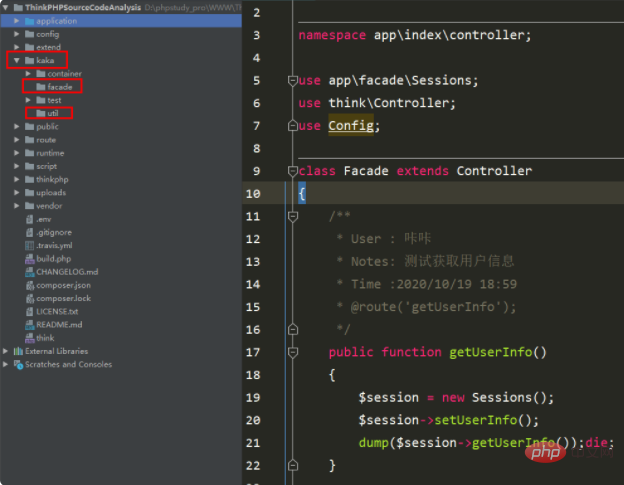This screenshot has width=624, height=485.
Task: Click the CHANGELOG.md markdown file icon
Action: click(30, 272)
